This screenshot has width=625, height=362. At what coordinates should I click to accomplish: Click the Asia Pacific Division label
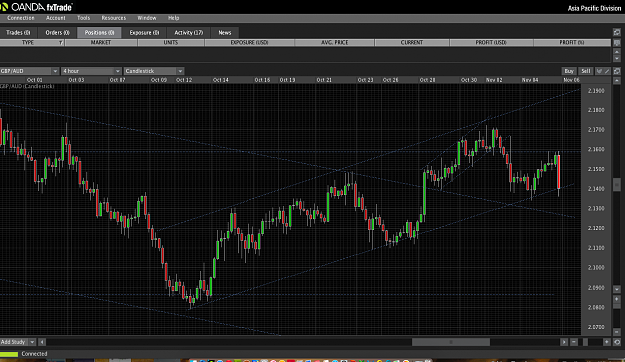[594, 8]
